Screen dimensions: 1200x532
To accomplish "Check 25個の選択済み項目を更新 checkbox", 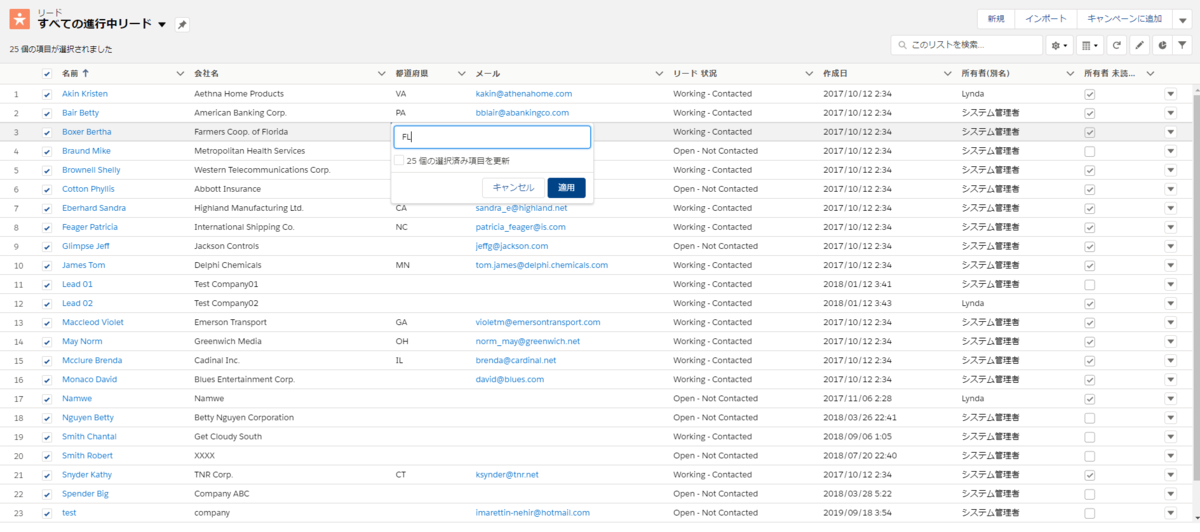I will pos(400,160).
